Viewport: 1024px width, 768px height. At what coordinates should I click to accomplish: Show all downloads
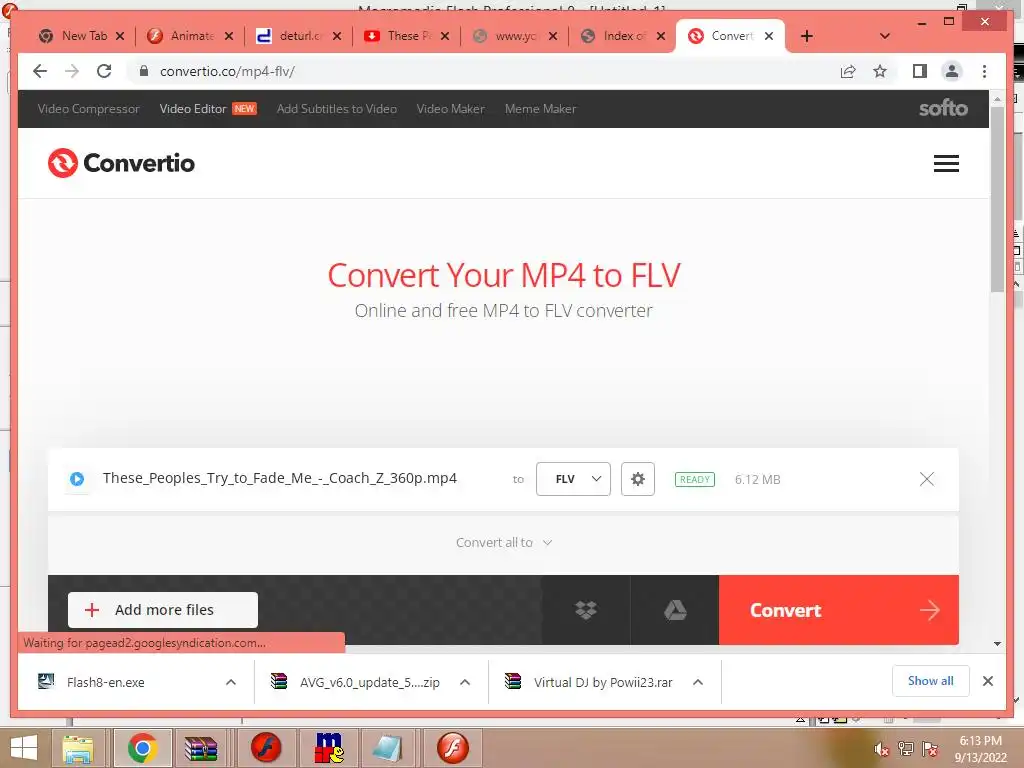[931, 681]
